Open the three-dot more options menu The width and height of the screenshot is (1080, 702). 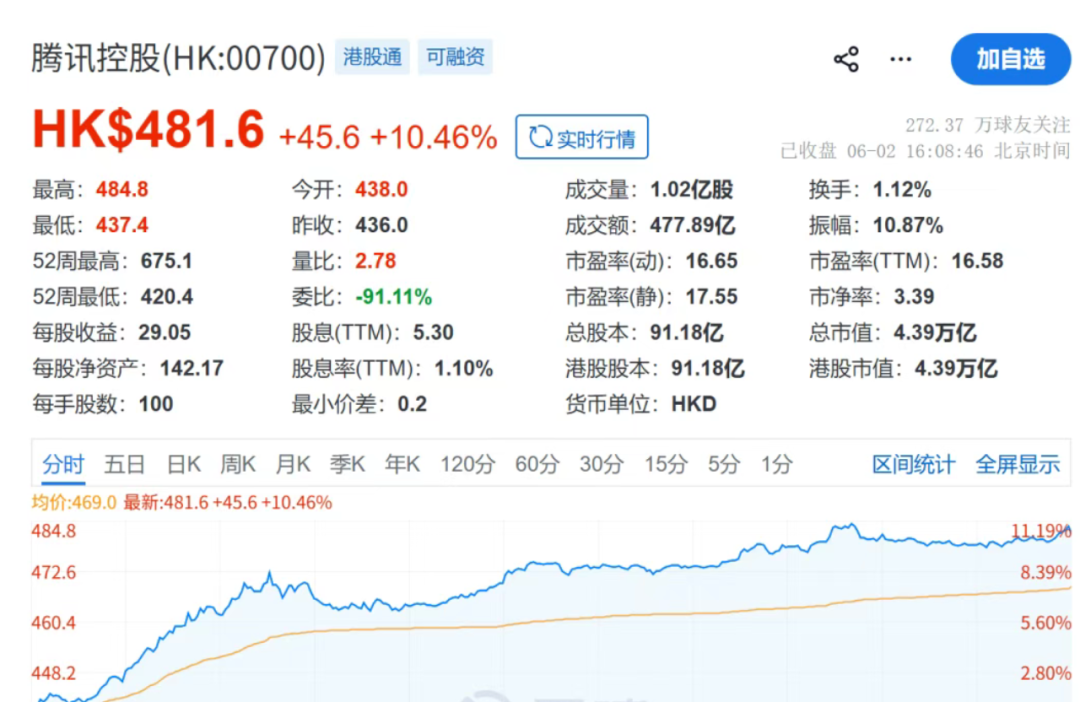900,59
